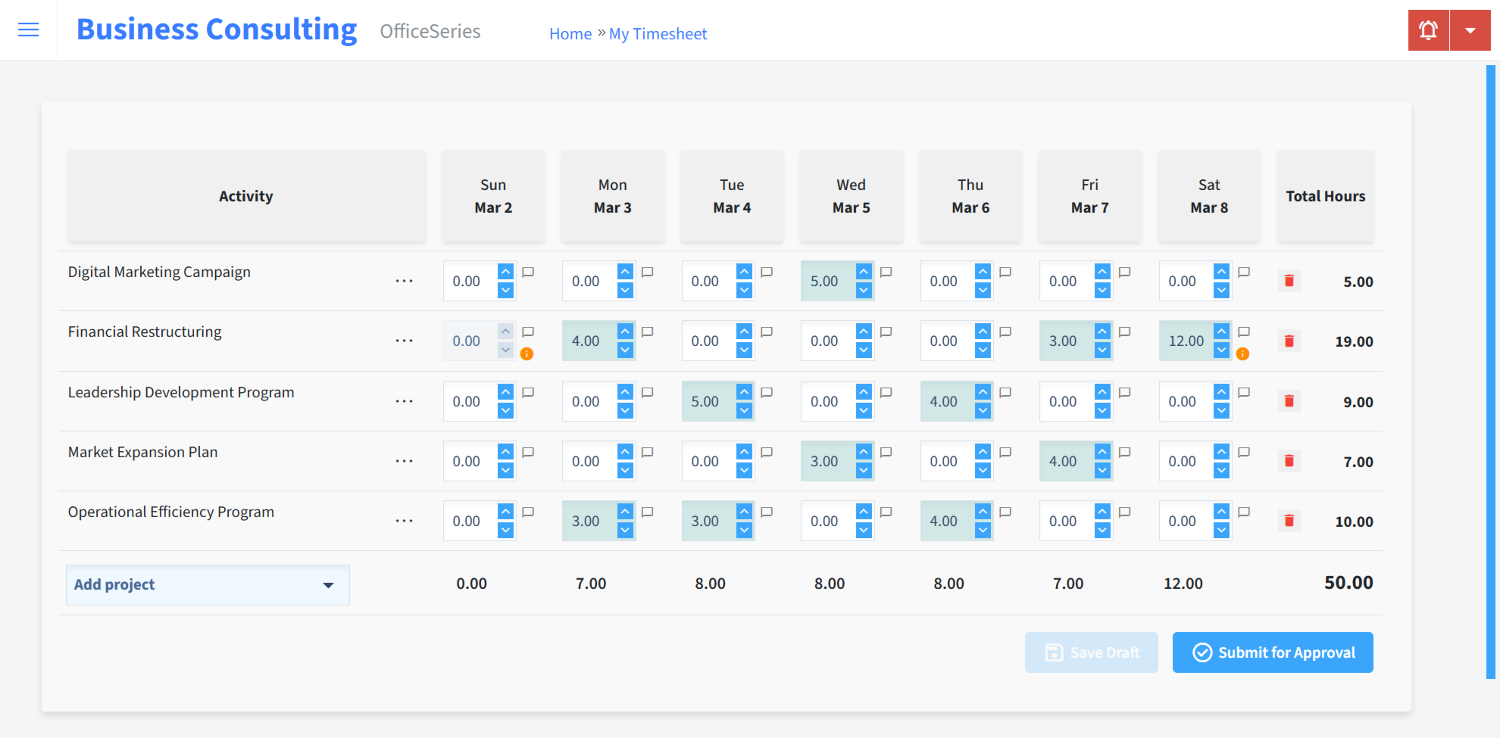Open the ellipsis options for Financial Restructuring

(x=404, y=340)
